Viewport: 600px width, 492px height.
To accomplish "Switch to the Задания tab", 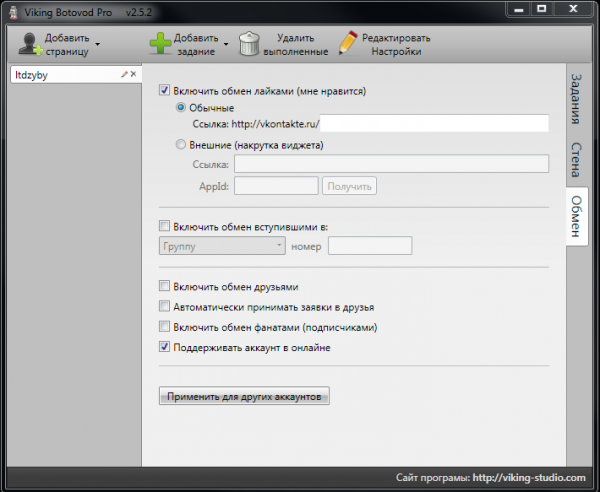I will 576,99.
